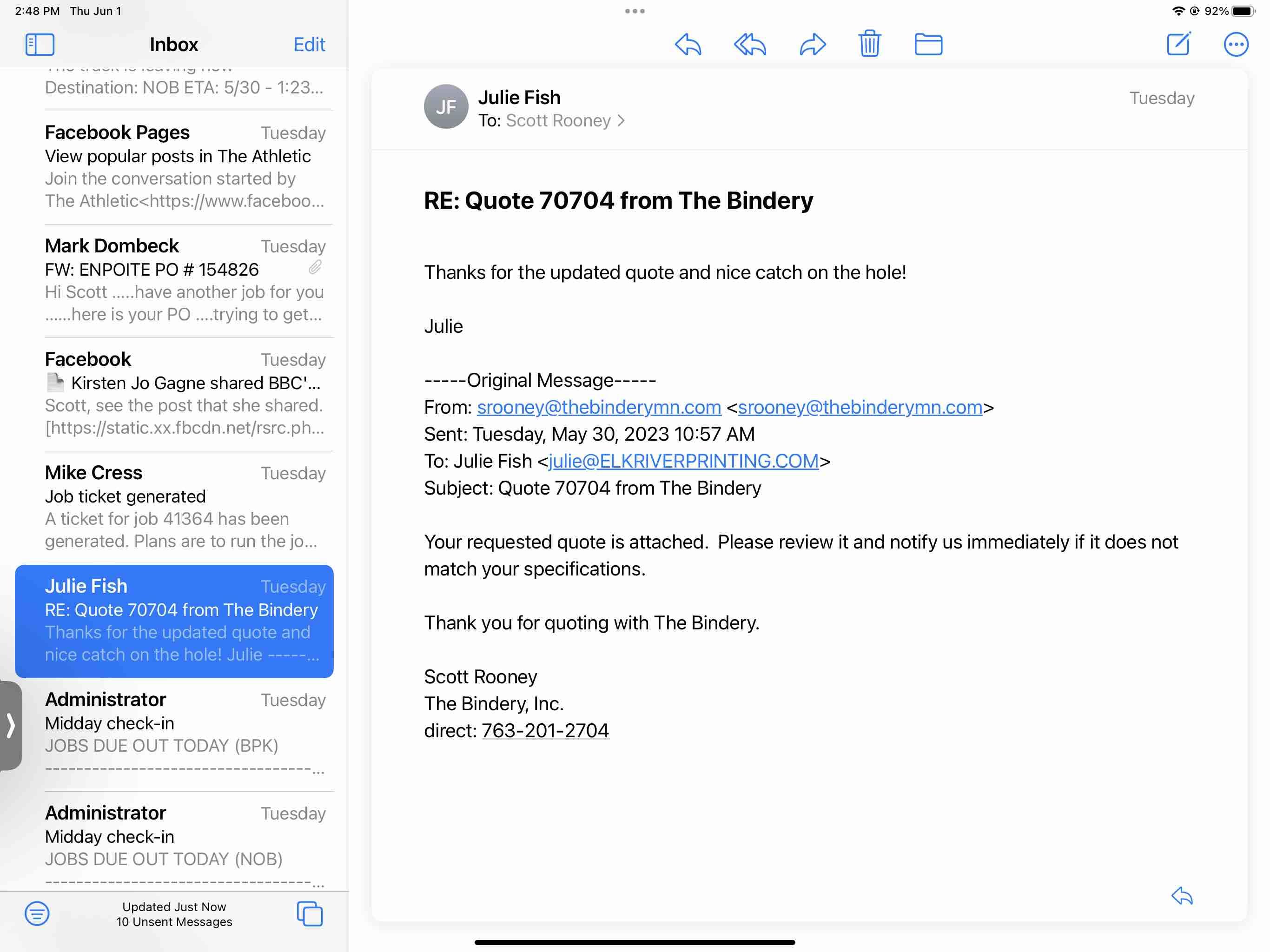Open multitasking dots at top center
The width and height of the screenshot is (1270, 952).
pos(635,11)
